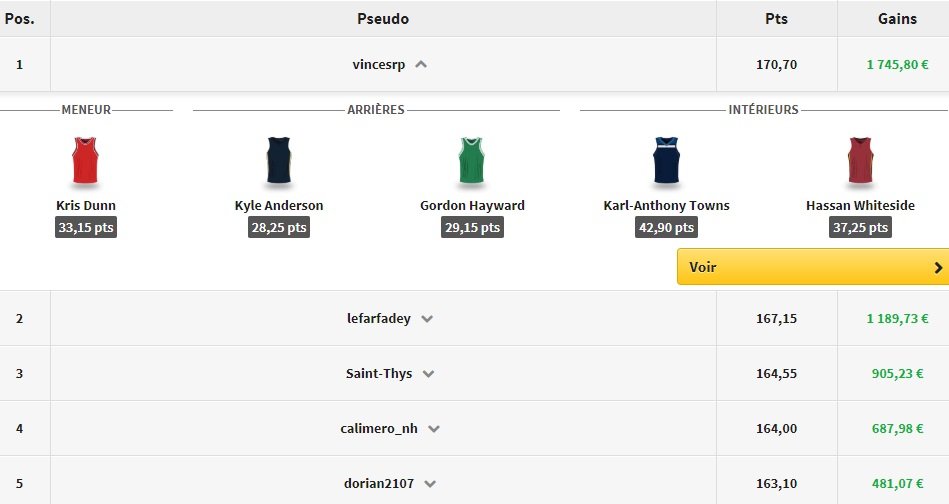Screen dimensions: 949x504
Task: Click the arrow on the Voir button
Action: pos(938,268)
